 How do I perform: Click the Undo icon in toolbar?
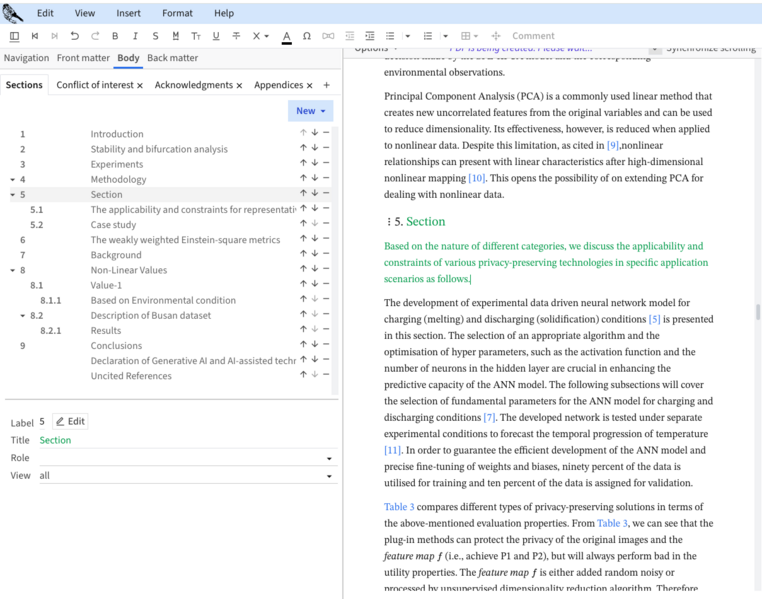click(x=74, y=36)
